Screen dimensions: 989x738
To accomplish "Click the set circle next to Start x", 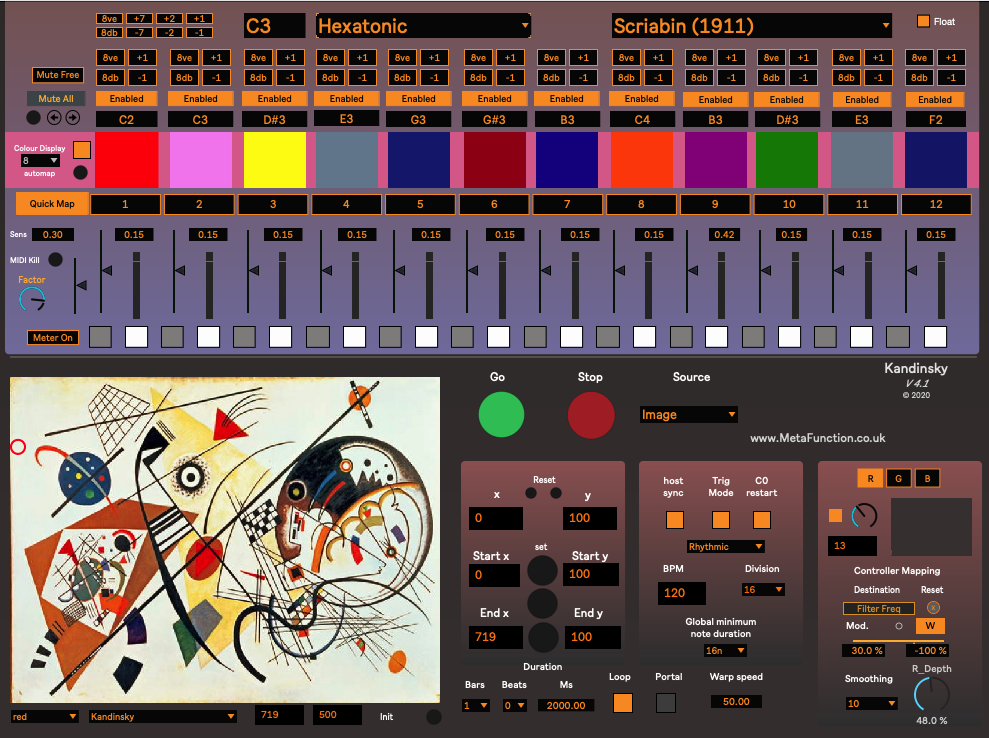I will [542, 570].
